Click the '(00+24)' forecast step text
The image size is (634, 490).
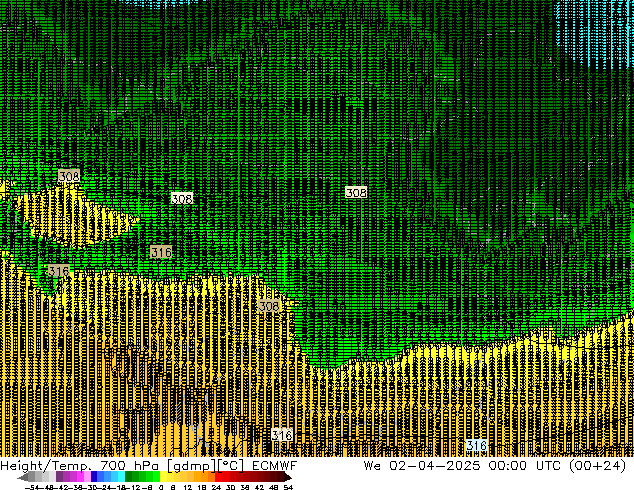[x=598, y=465]
